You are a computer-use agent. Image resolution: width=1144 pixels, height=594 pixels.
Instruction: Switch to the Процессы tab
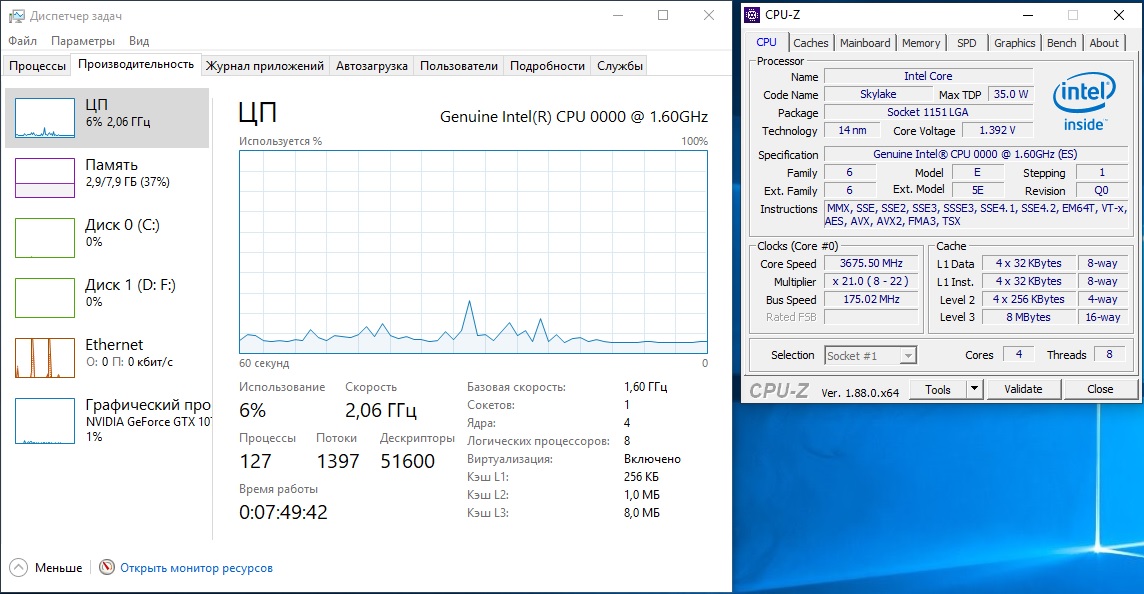coord(37,66)
